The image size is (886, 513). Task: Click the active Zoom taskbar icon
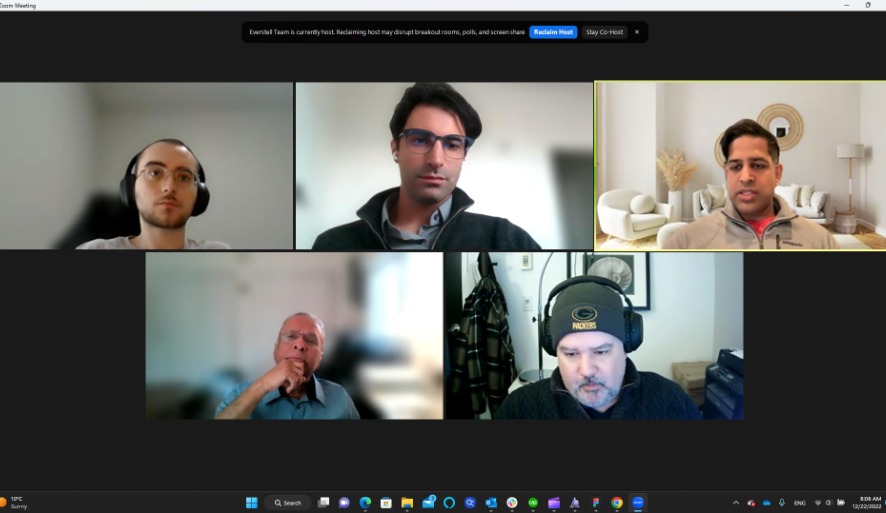coord(637,502)
